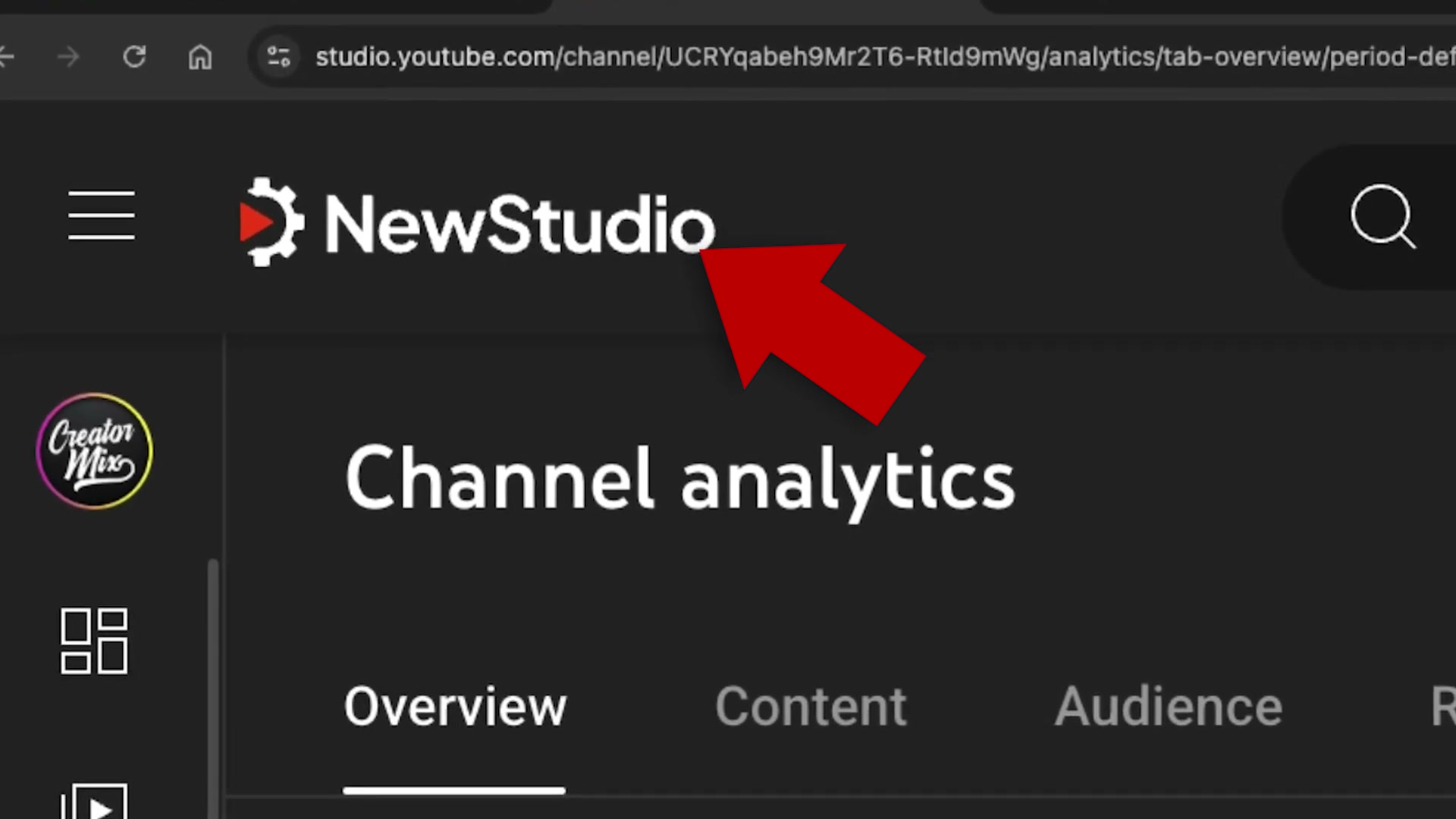
Task: Reload the browser page
Action: click(134, 57)
